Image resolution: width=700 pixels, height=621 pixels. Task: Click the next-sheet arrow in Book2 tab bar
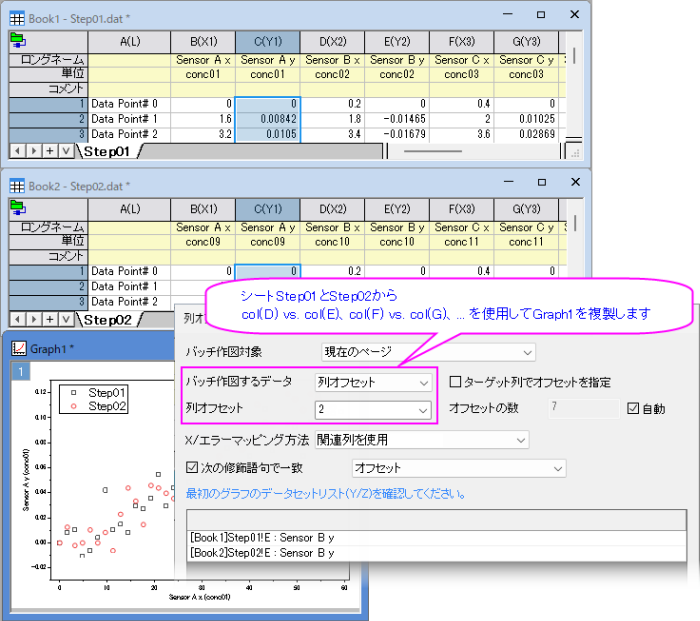click(x=33, y=319)
